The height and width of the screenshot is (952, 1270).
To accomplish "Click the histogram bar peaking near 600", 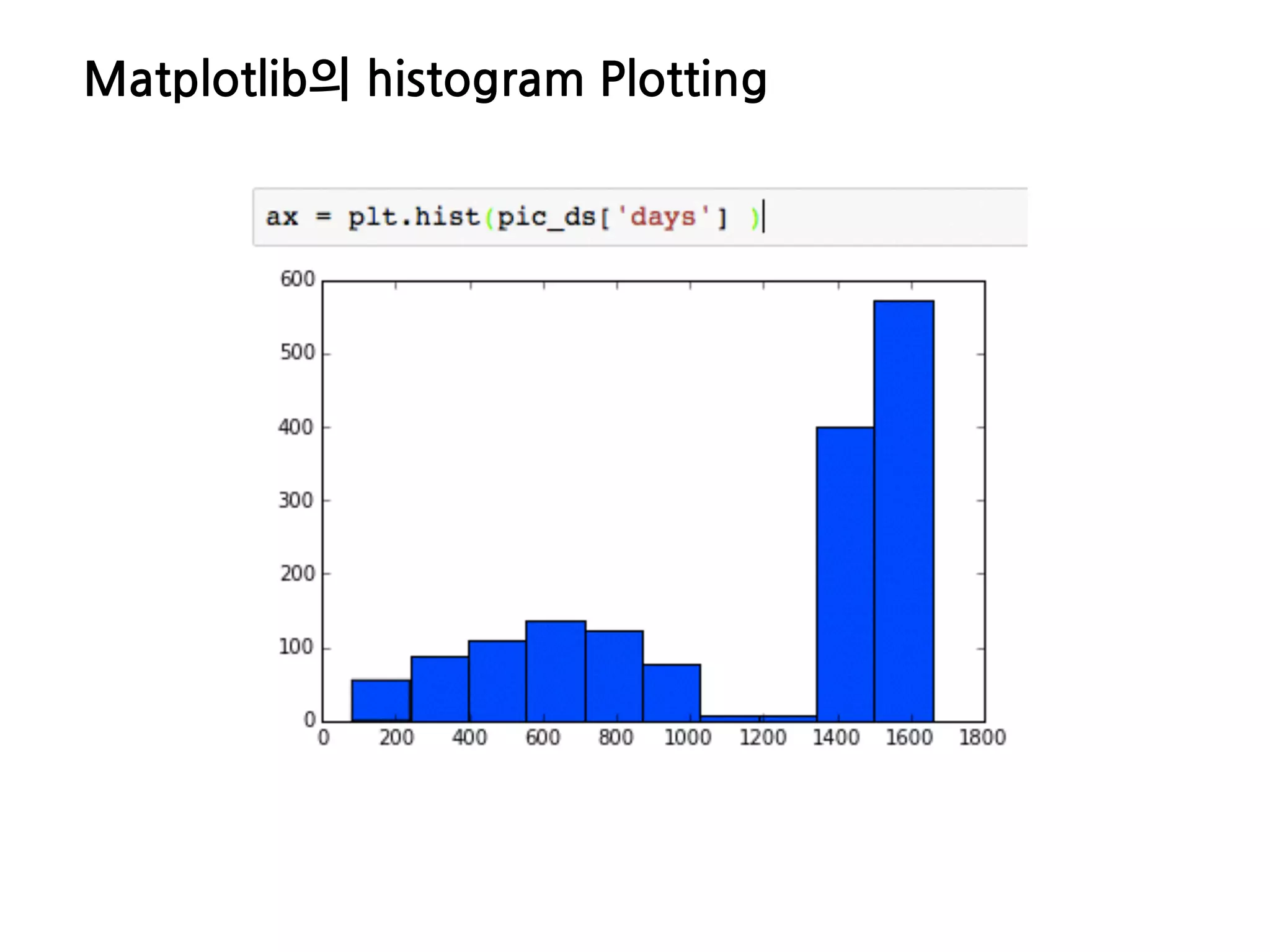I will pos(556,671).
